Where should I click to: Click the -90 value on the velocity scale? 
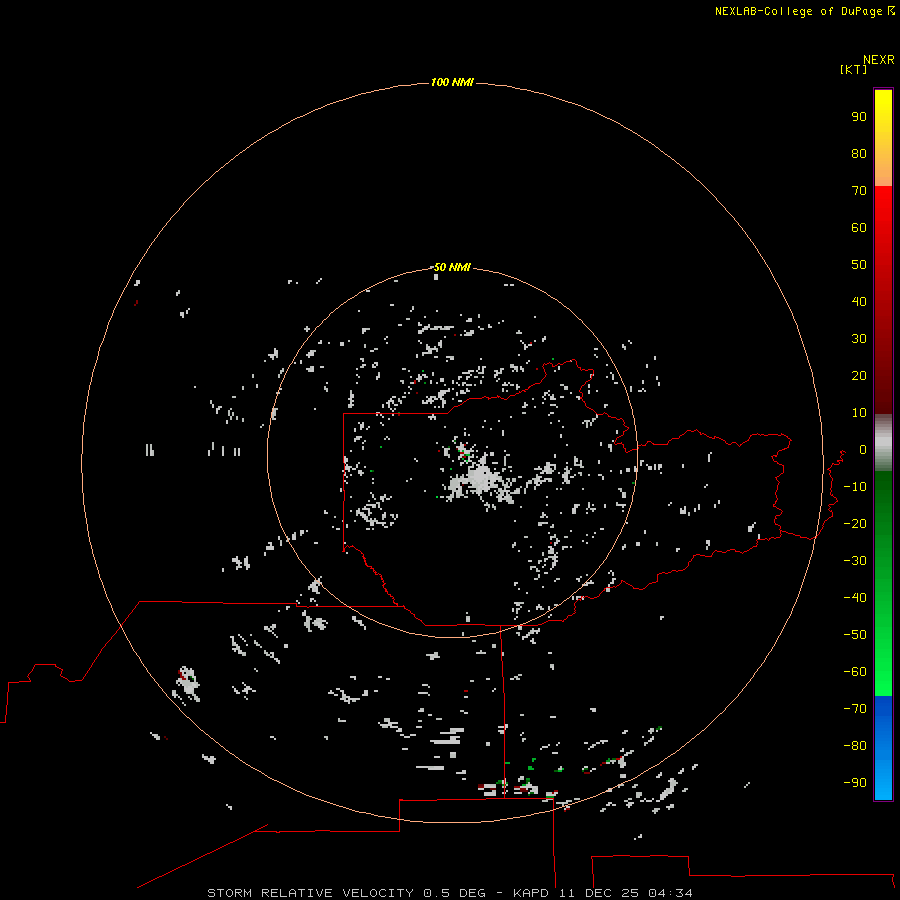click(855, 783)
